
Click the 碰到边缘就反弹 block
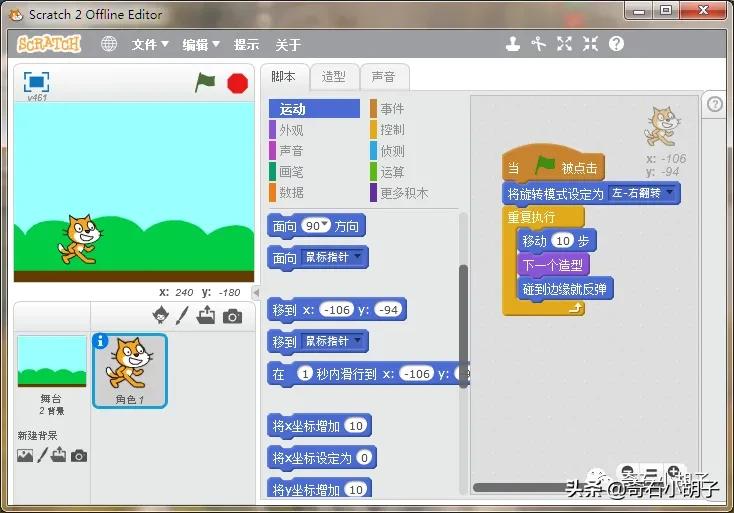pos(565,289)
